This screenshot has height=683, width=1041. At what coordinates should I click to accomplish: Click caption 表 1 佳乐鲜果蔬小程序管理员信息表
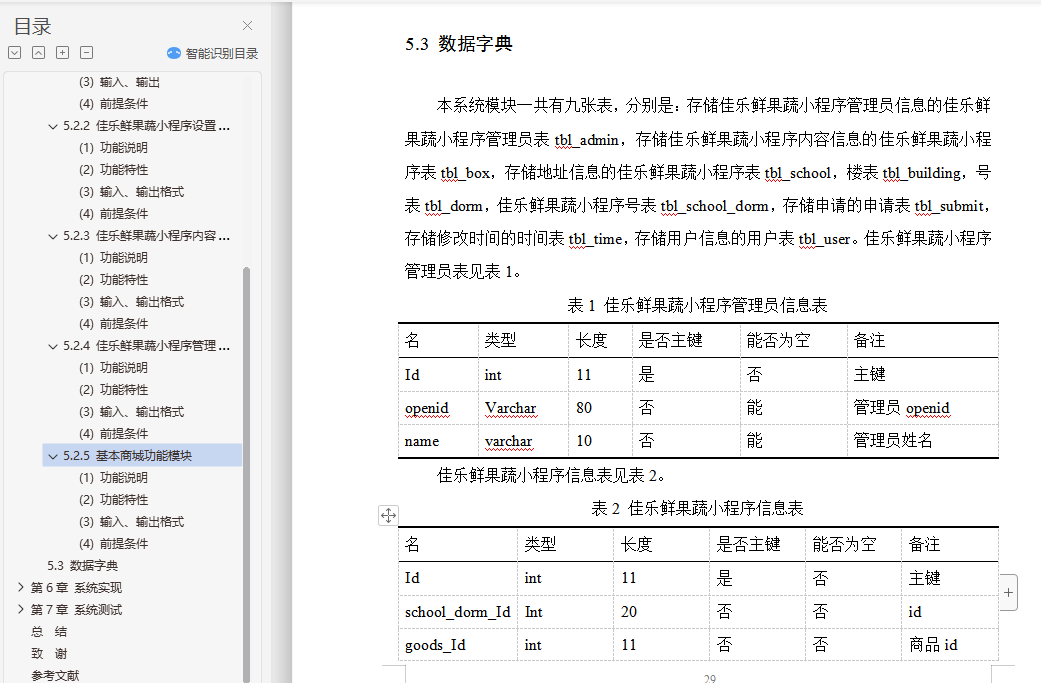pos(697,305)
